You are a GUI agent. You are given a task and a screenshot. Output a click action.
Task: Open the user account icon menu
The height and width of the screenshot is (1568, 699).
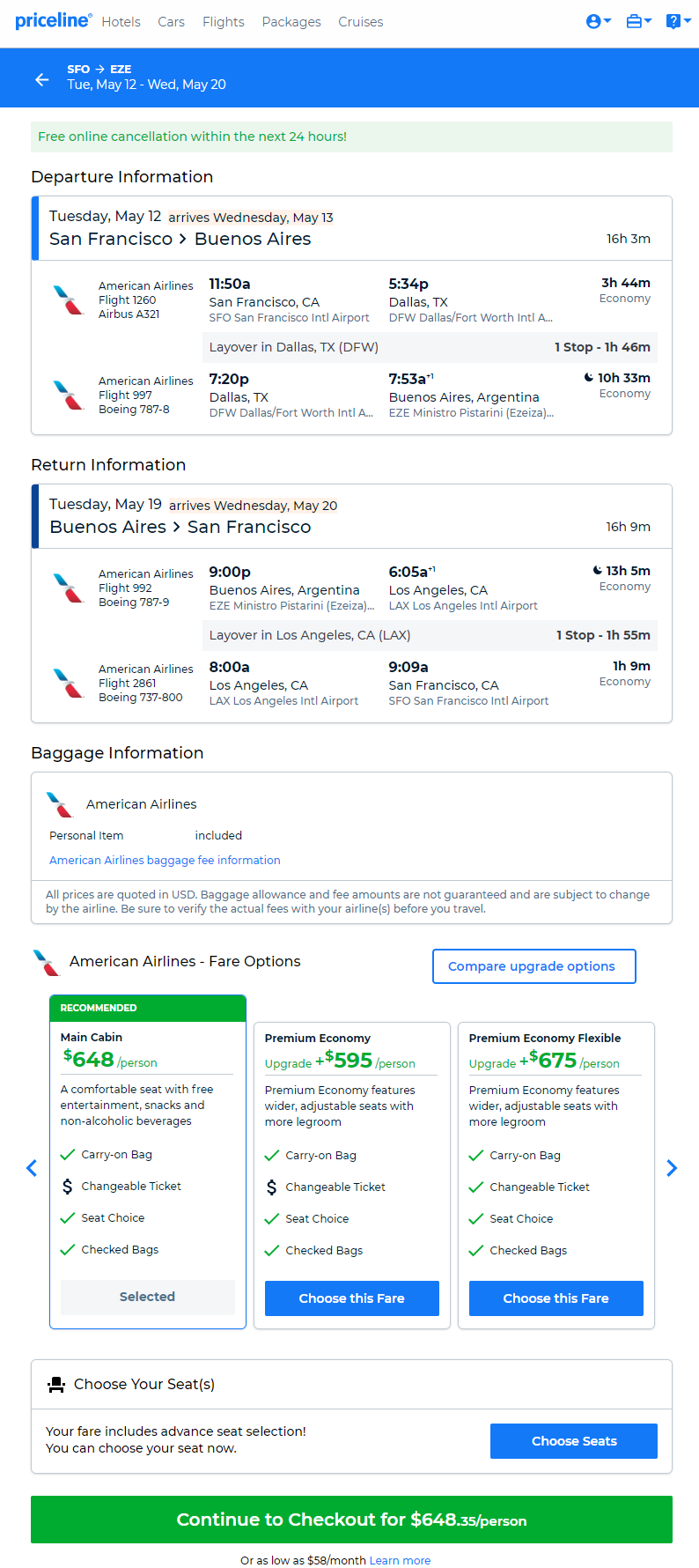click(x=599, y=21)
